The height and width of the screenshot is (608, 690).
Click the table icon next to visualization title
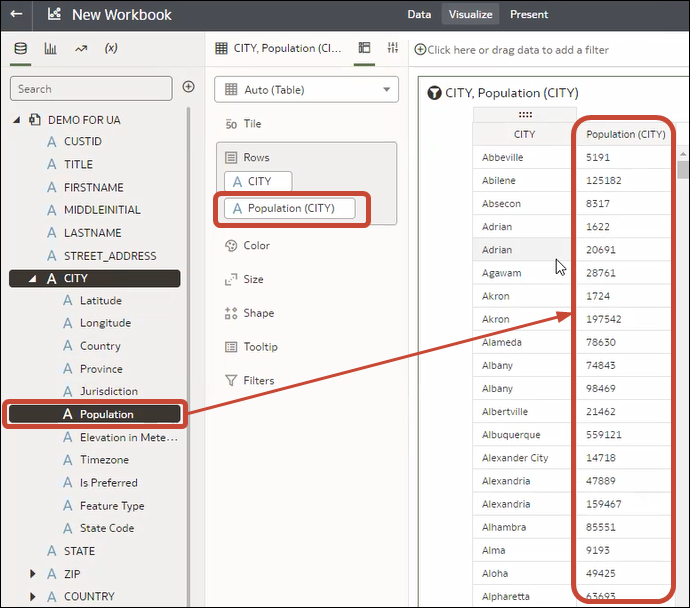[x=221, y=48]
